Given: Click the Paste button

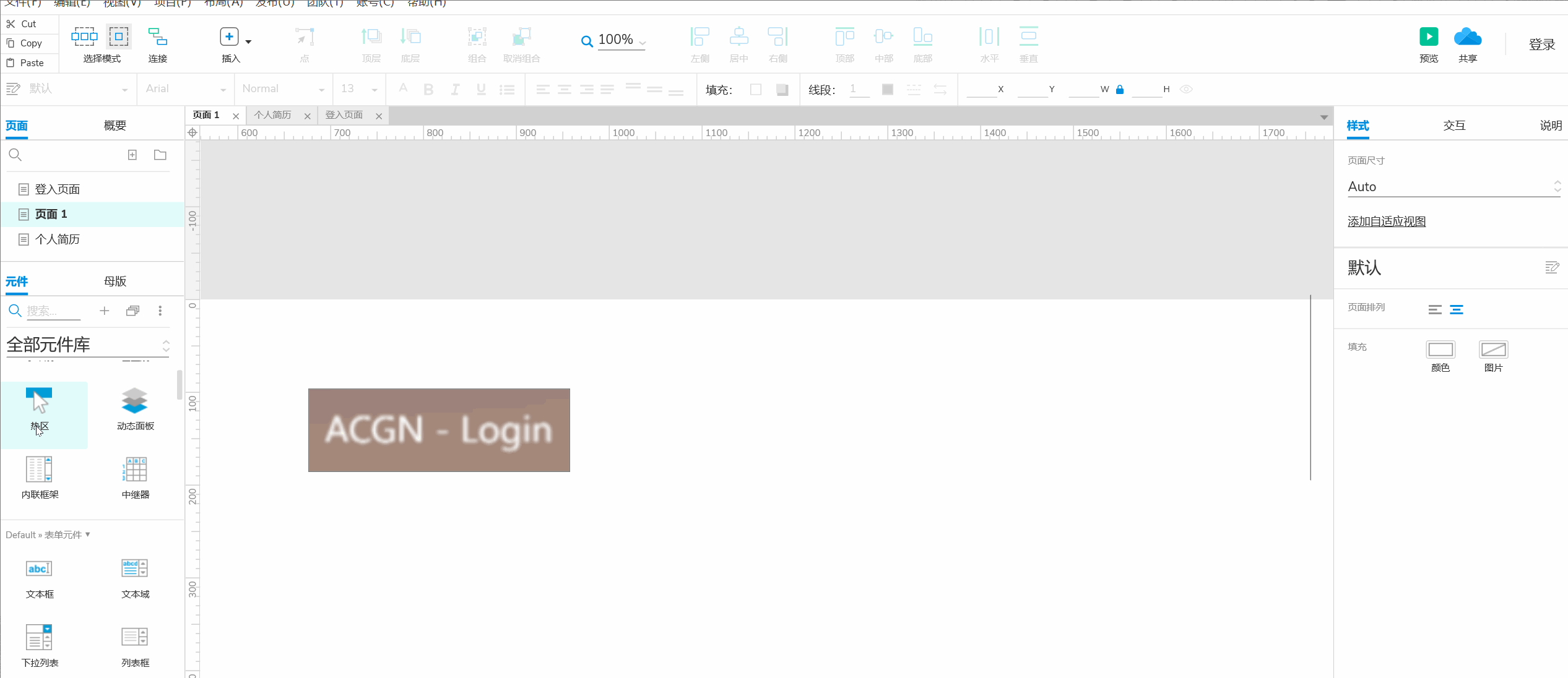Looking at the screenshot, I should [25, 63].
